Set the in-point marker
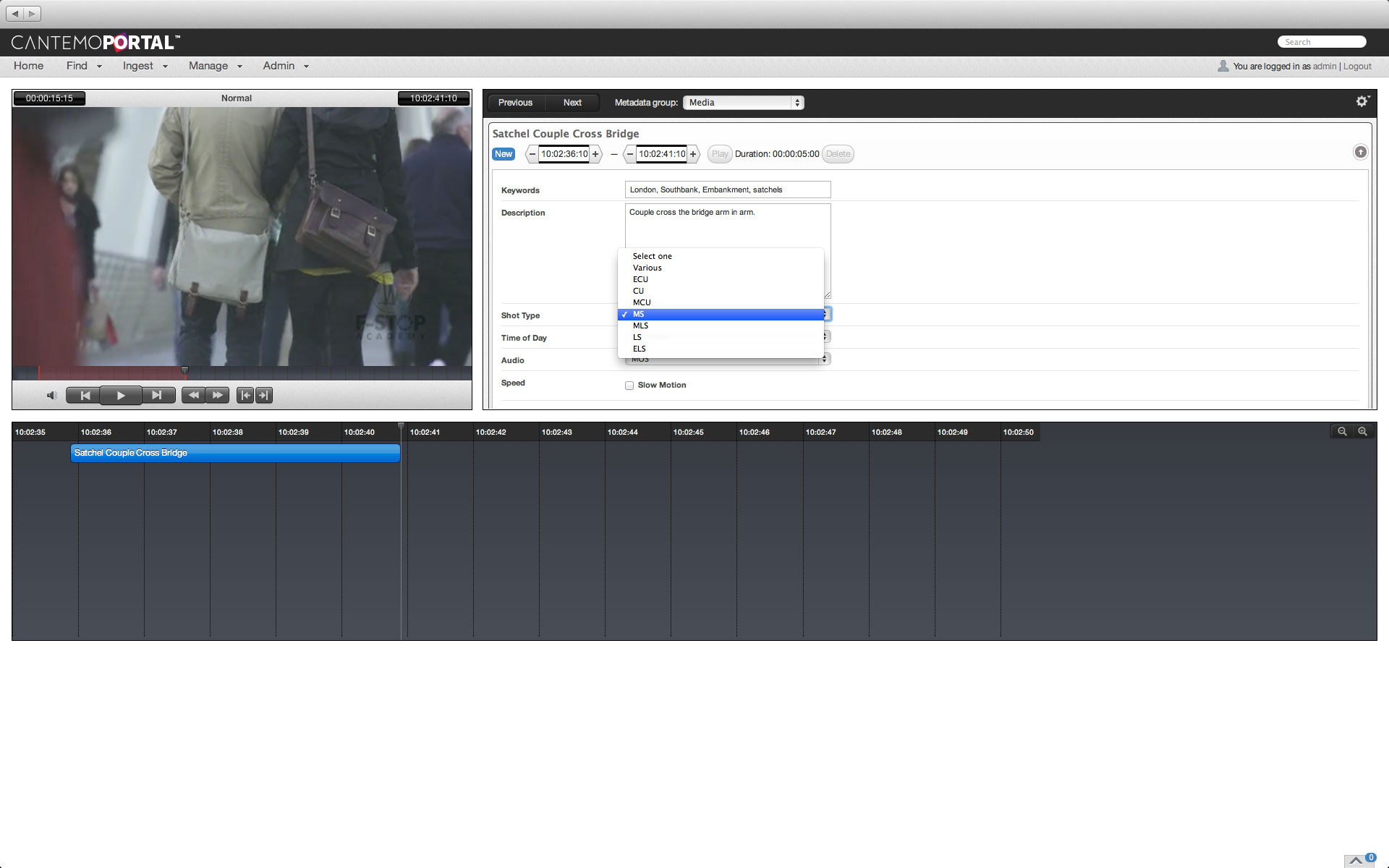This screenshot has width=1389, height=868. pyautogui.click(x=245, y=395)
